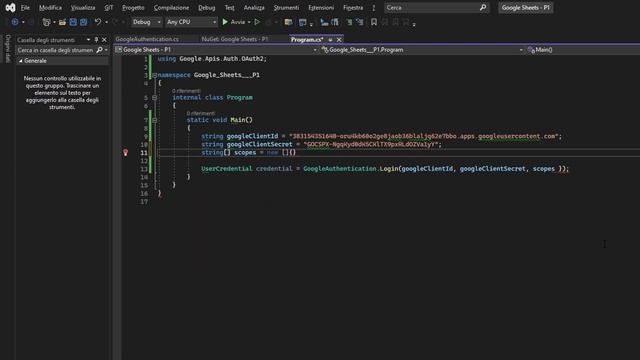This screenshot has height=360, width=640.
Task: Collapse the namespace Google_Sheets___P1 block
Action: point(155,75)
